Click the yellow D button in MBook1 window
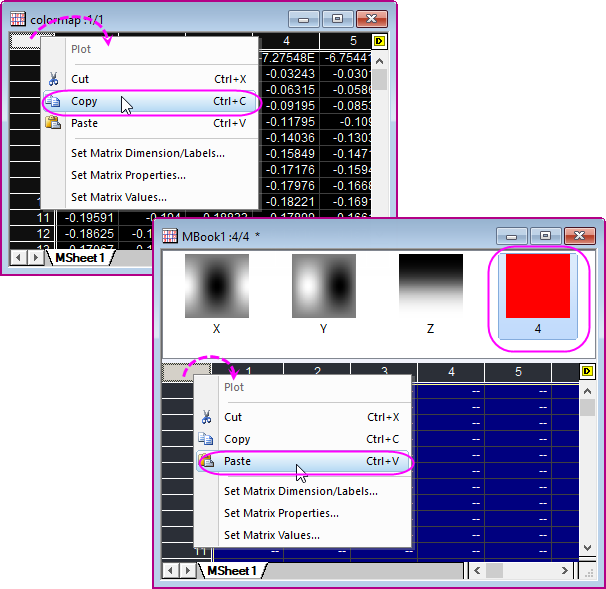The width and height of the screenshot is (606, 589). 587,371
